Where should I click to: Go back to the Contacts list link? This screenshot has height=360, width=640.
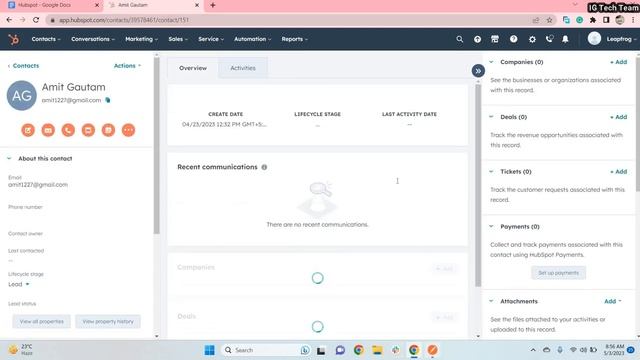pyautogui.click(x=24, y=66)
